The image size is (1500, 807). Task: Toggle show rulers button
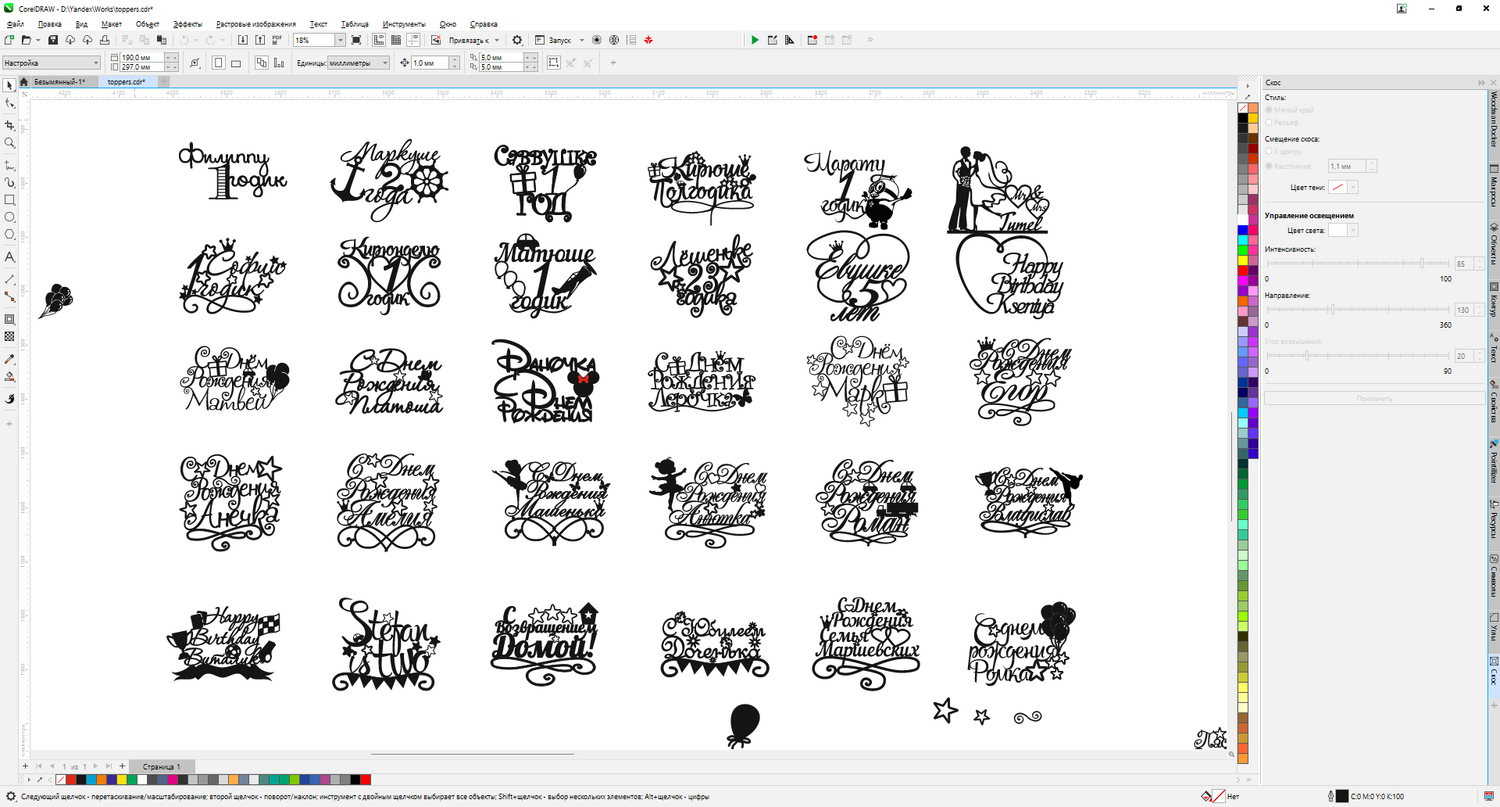click(381, 40)
